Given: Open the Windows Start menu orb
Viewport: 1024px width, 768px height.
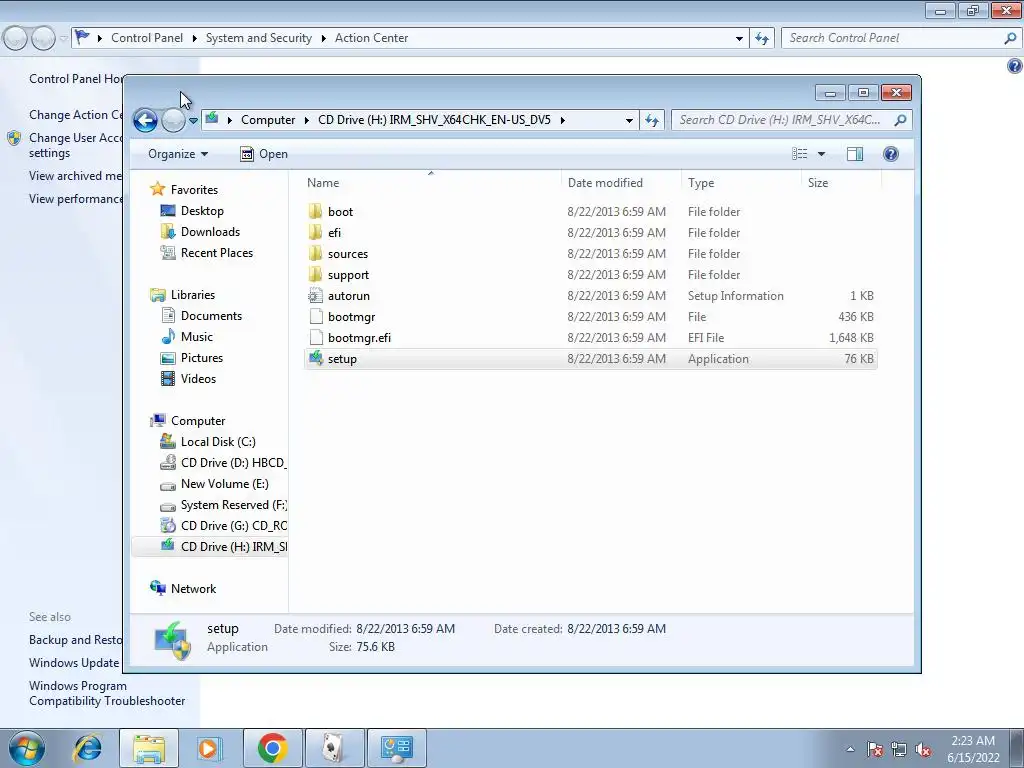Looking at the screenshot, I should click(26, 748).
